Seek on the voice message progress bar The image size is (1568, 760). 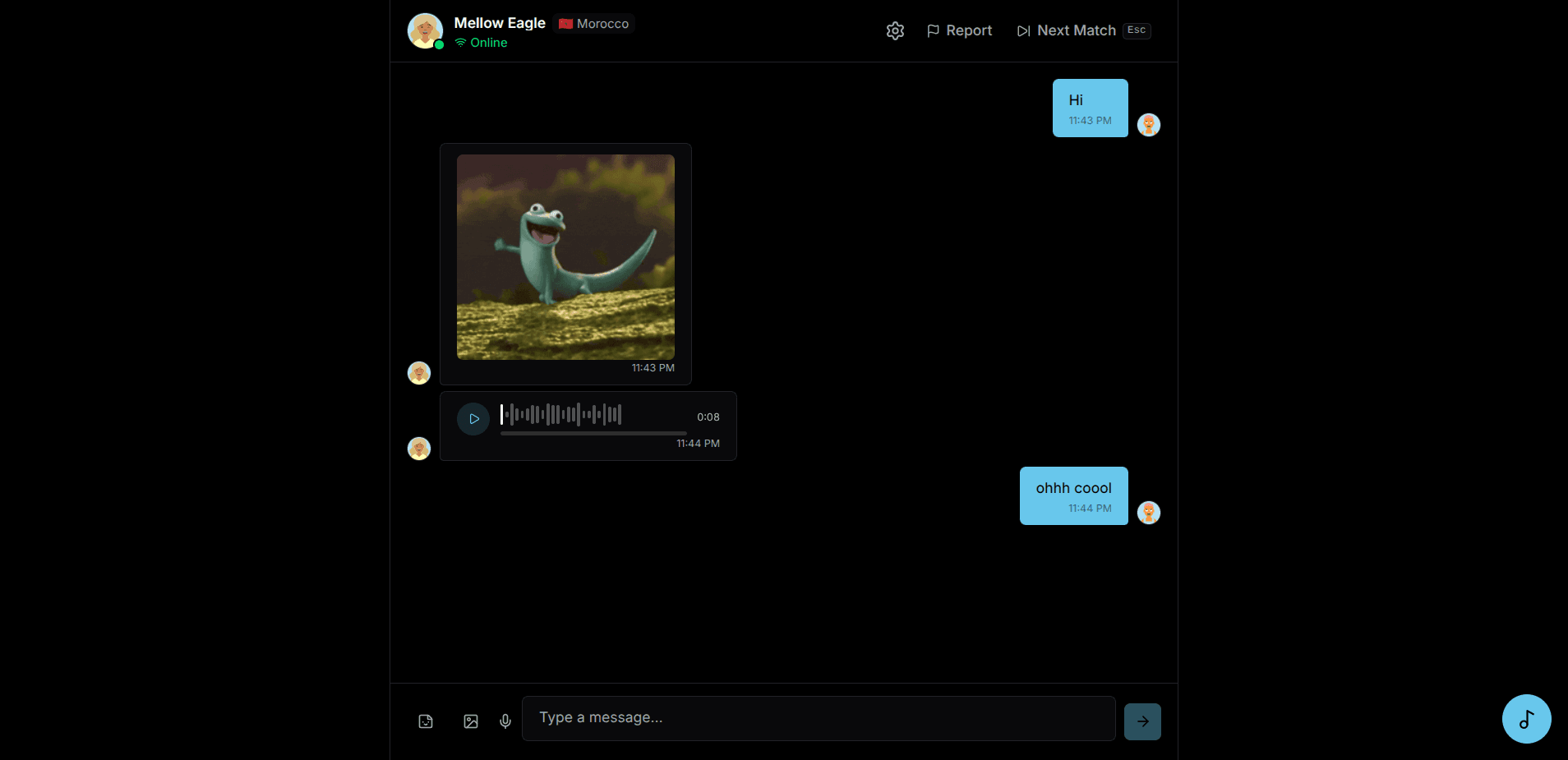pos(593,433)
